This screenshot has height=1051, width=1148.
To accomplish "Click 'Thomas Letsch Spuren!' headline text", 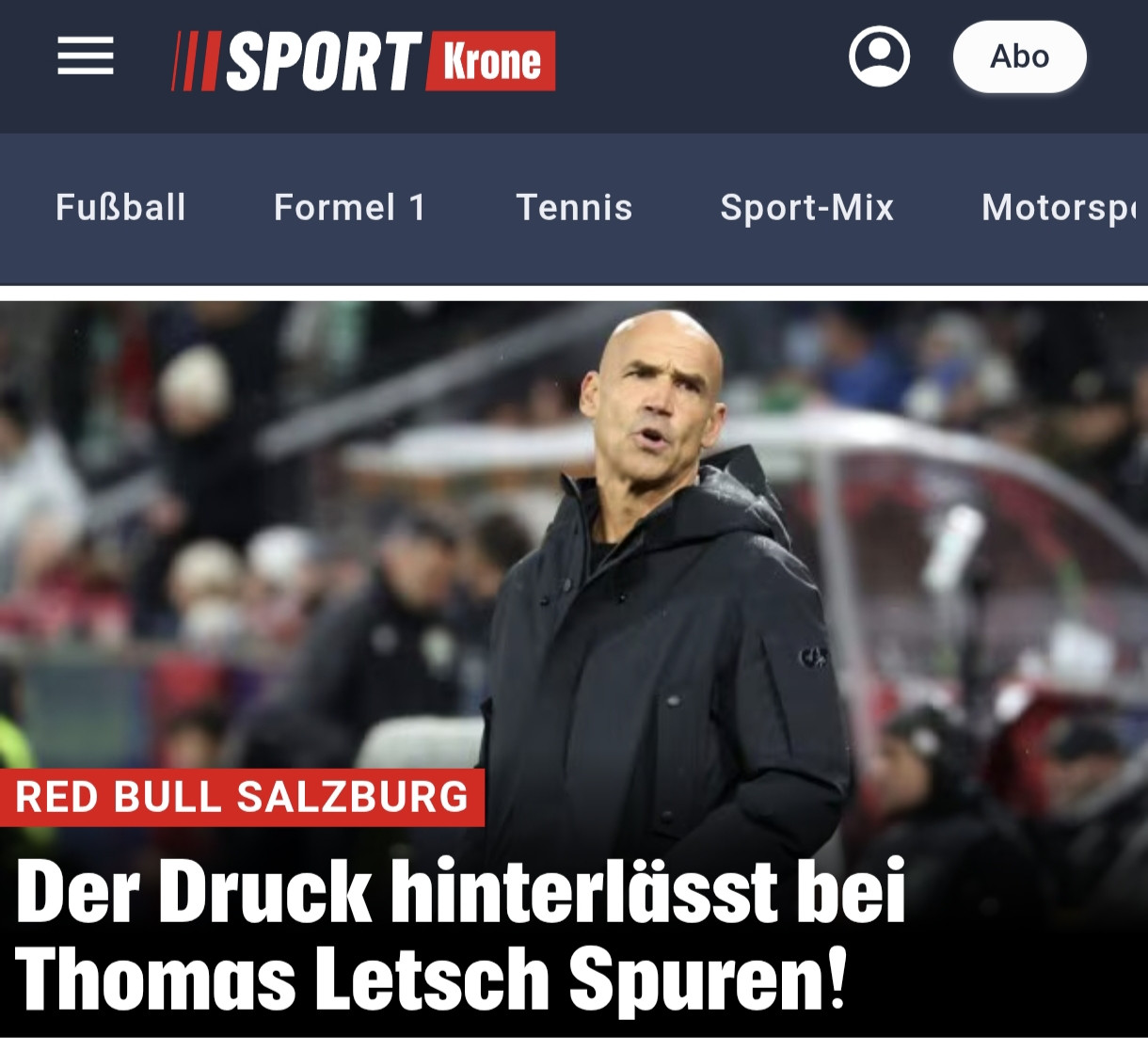I will [x=431, y=979].
